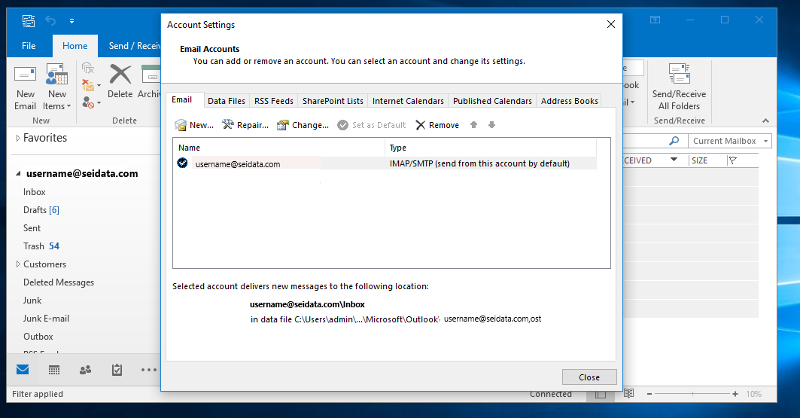Switch to the Data Files tab
Viewport: 800px width, 418px height.
click(225, 101)
